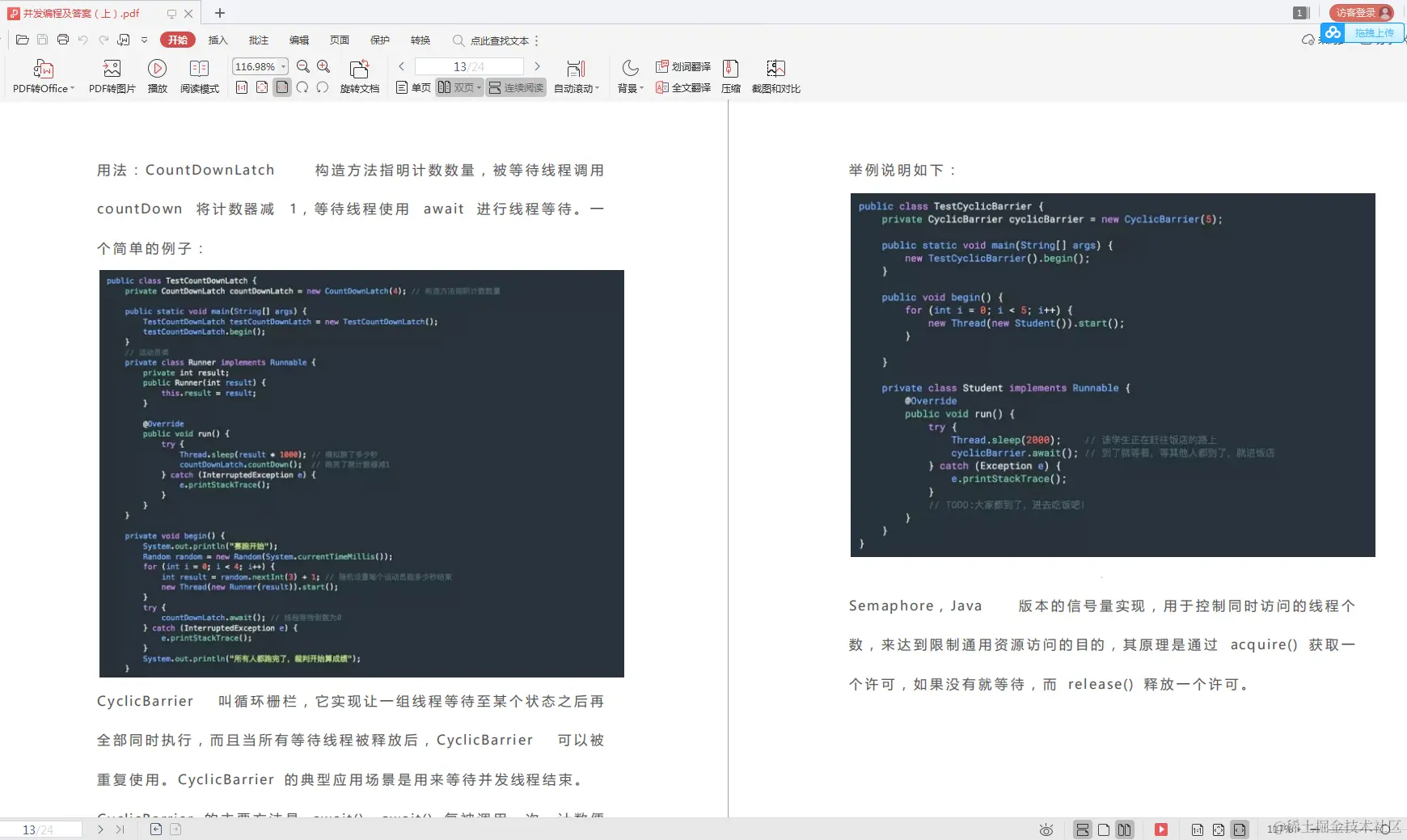The image size is (1407, 840).
Task: Start 播放 slideshow playback
Action: pos(157,76)
